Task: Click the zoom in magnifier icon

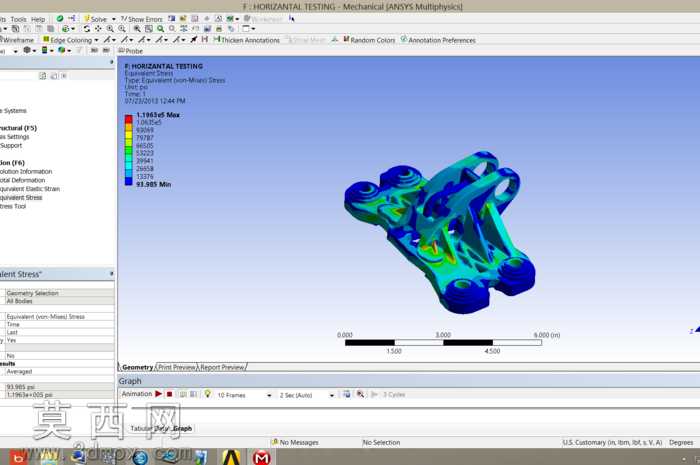Action: pos(110,29)
